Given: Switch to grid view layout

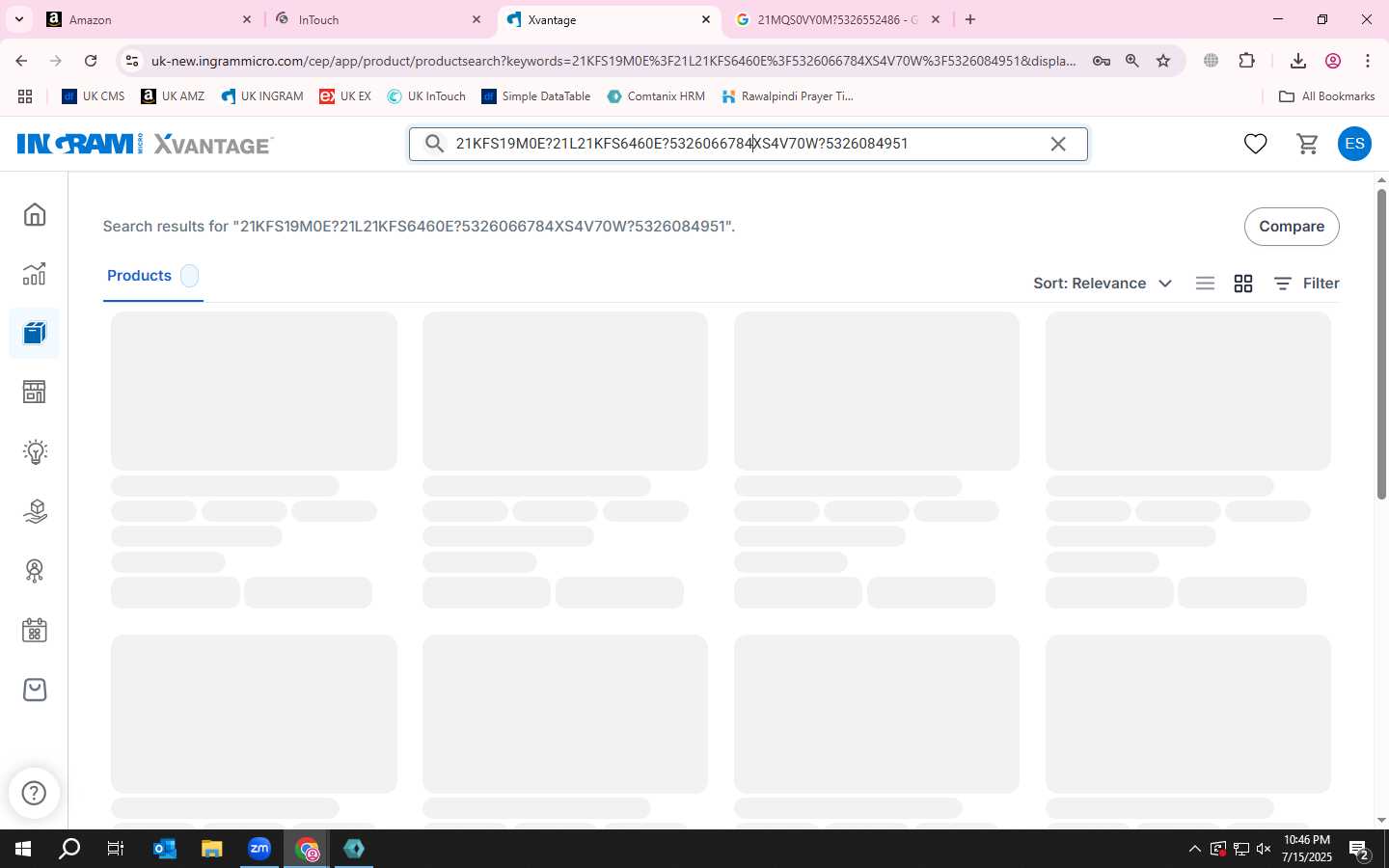Looking at the screenshot, I should click(1243, 284).
